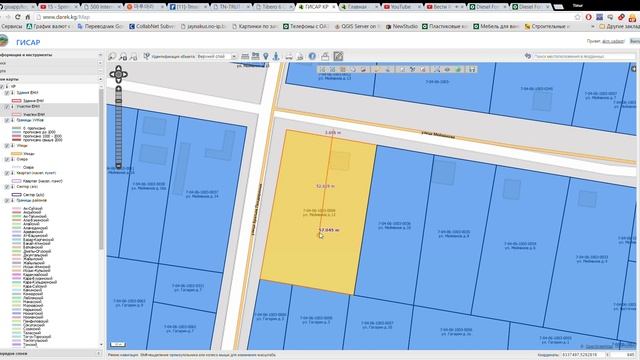Select the measure area tool

(x=256, y=56)
